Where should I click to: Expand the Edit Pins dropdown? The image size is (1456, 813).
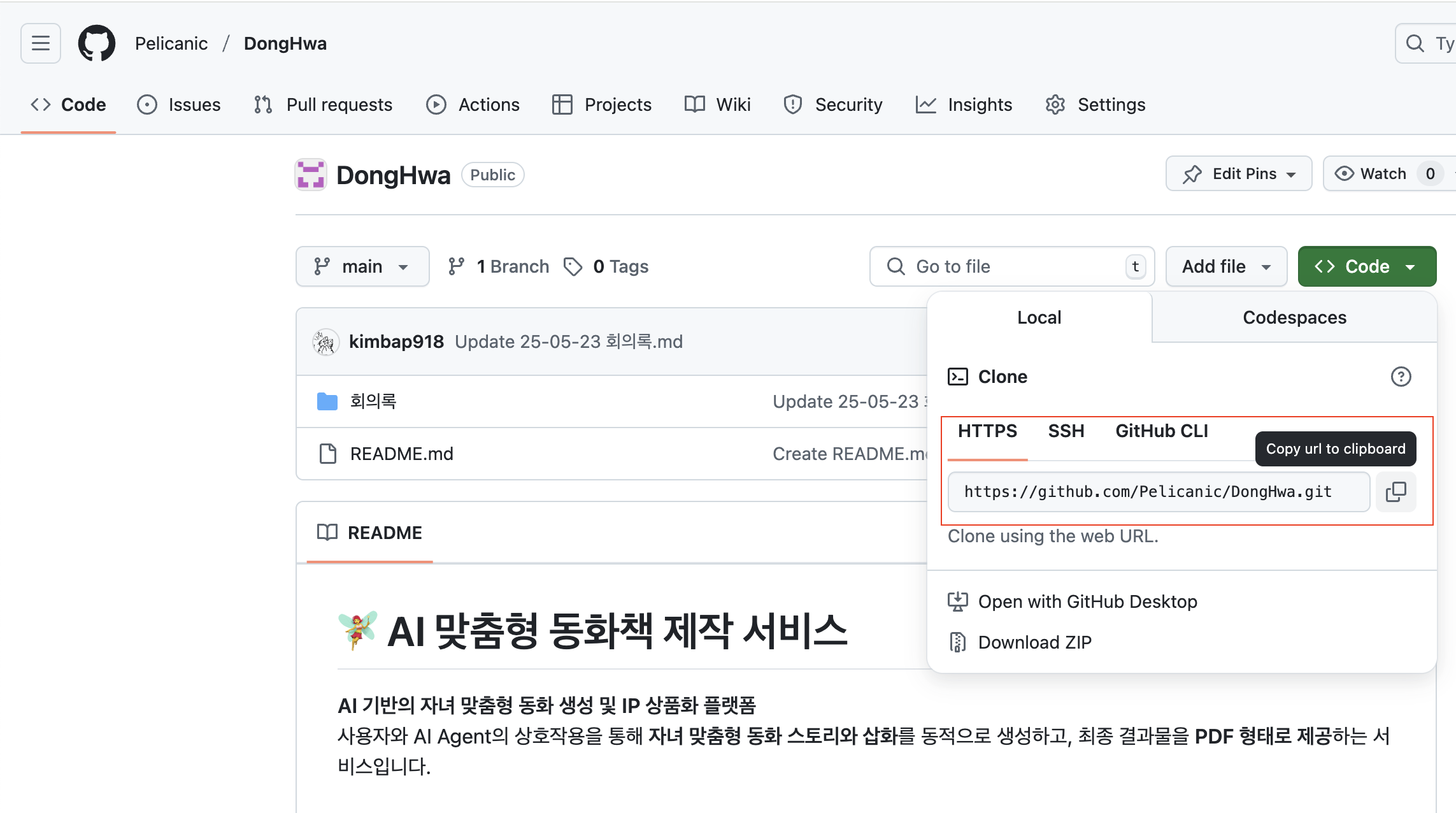1239,173
